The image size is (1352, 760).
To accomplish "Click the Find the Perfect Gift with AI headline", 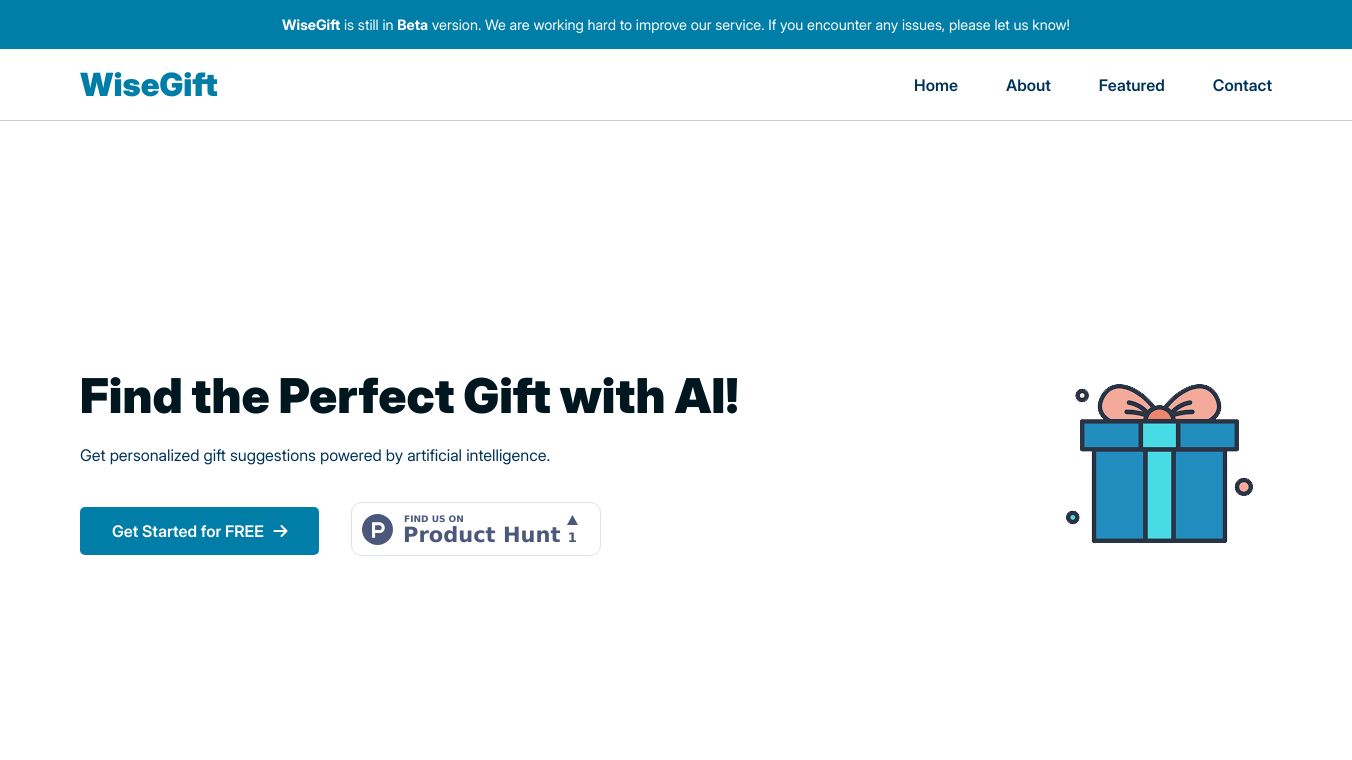I will pyautogui.click(x=409, y=396).
